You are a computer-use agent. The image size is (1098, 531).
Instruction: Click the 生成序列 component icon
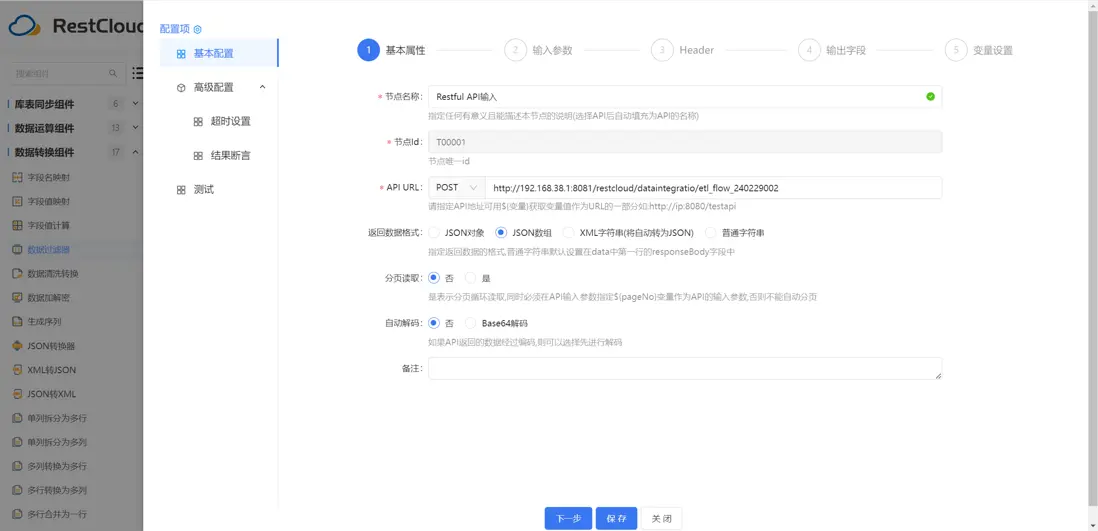pyautogui.click(x=18, y=322)
